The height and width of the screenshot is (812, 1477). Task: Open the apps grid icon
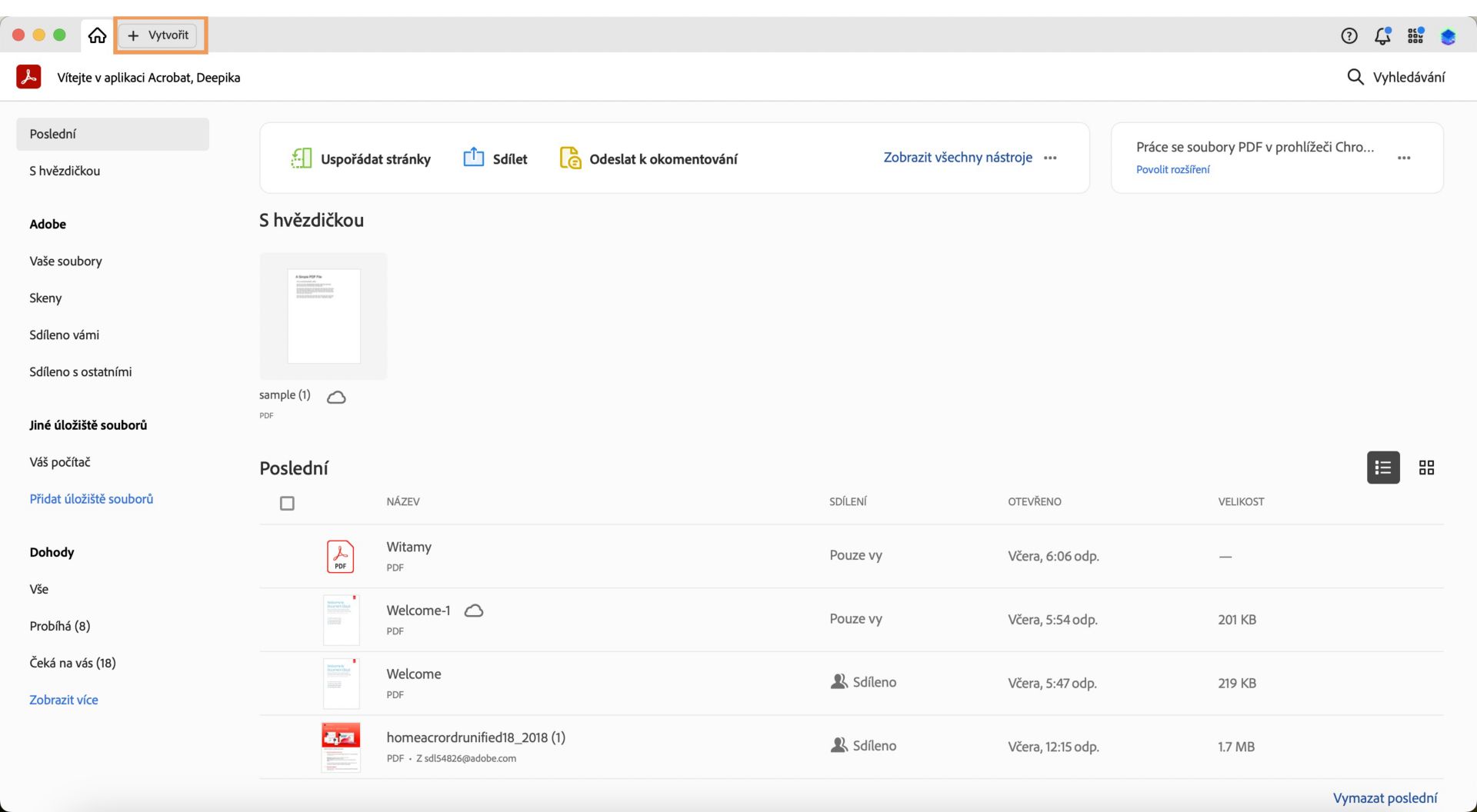point(1415,35)
